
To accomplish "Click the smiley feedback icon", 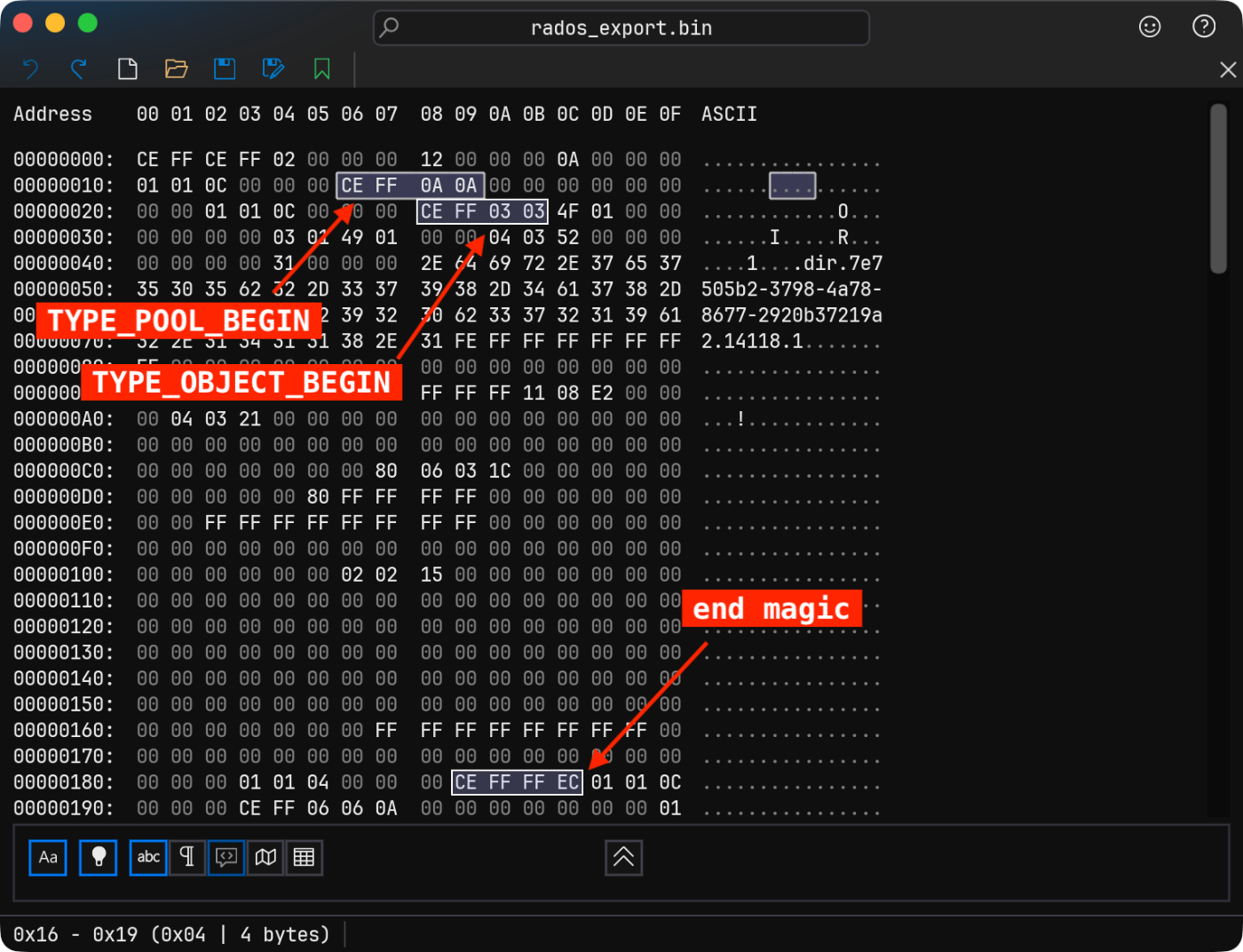I will click(1150, 27).
